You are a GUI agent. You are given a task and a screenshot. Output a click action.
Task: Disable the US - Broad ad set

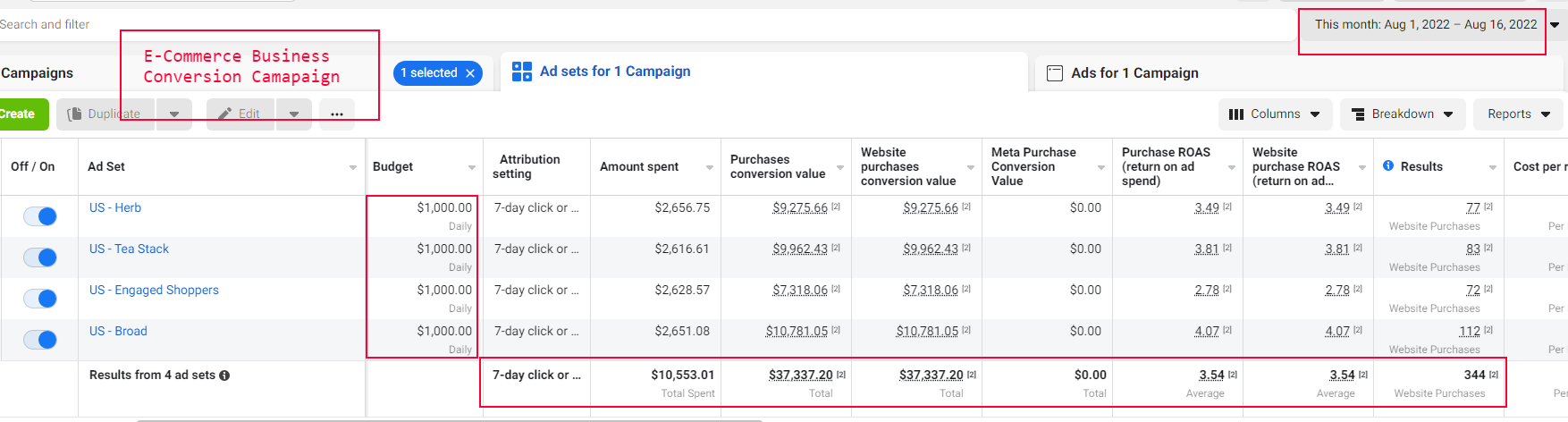click(40, 340)
